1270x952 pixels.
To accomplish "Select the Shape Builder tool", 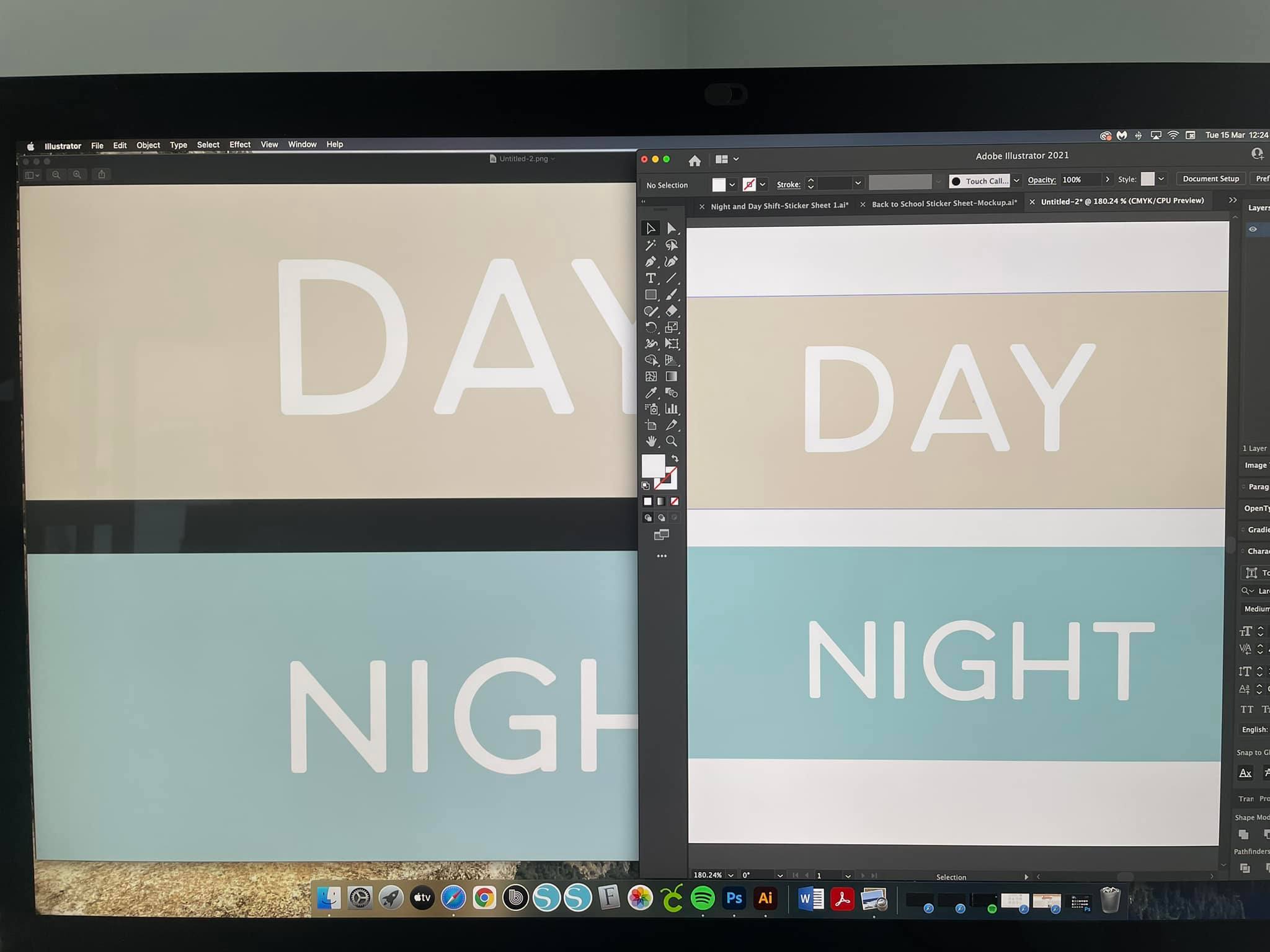I will [651, 360].
